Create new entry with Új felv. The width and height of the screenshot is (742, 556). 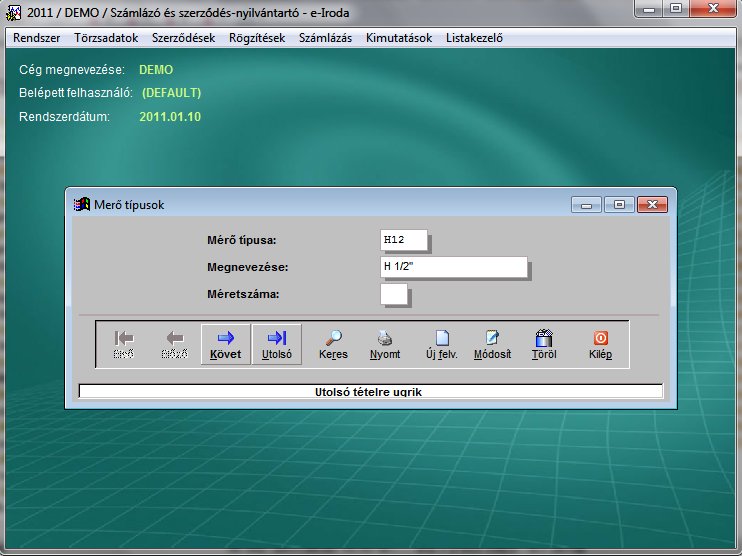click(x=441, y=344)
